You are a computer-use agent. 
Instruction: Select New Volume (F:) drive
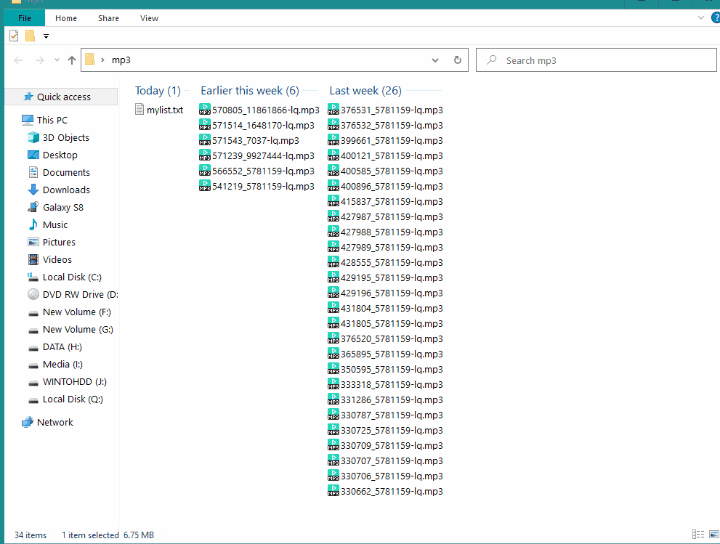point(77,312)
